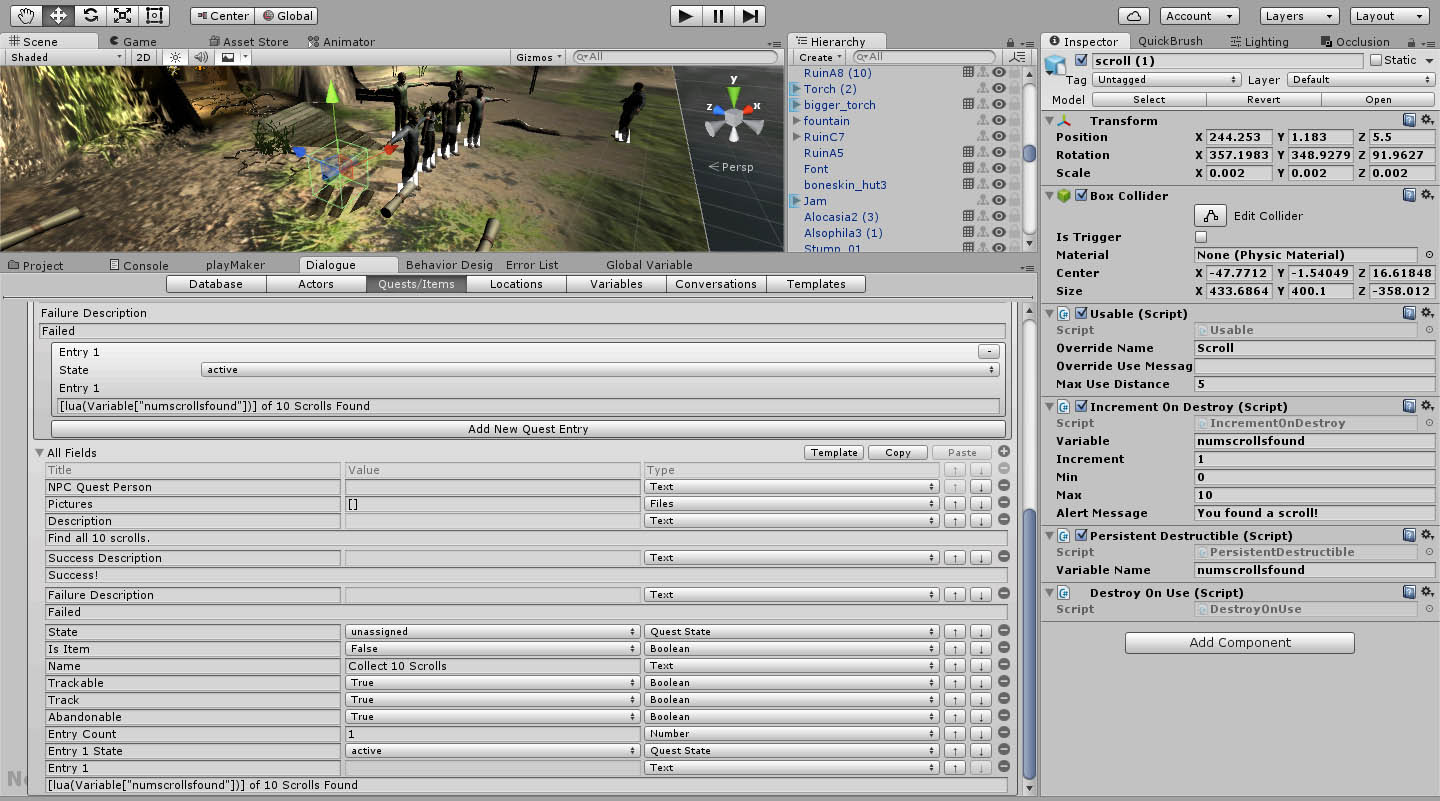Open Transform component help icon

(x=1409, y=120)
